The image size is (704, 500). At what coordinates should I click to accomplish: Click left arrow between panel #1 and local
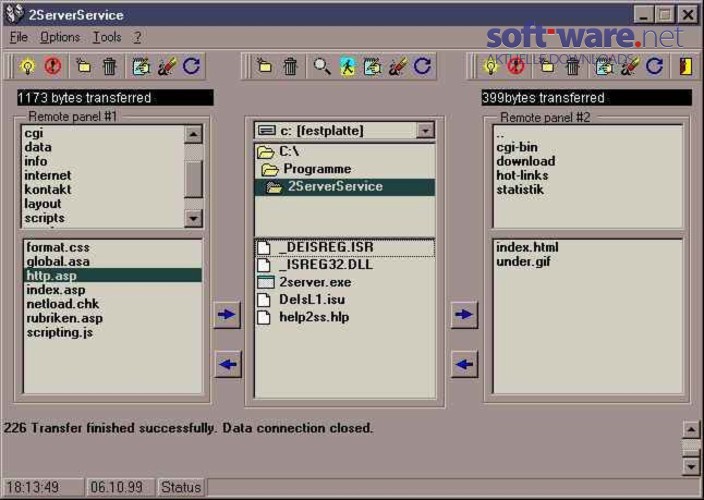(x=228, y=364)
